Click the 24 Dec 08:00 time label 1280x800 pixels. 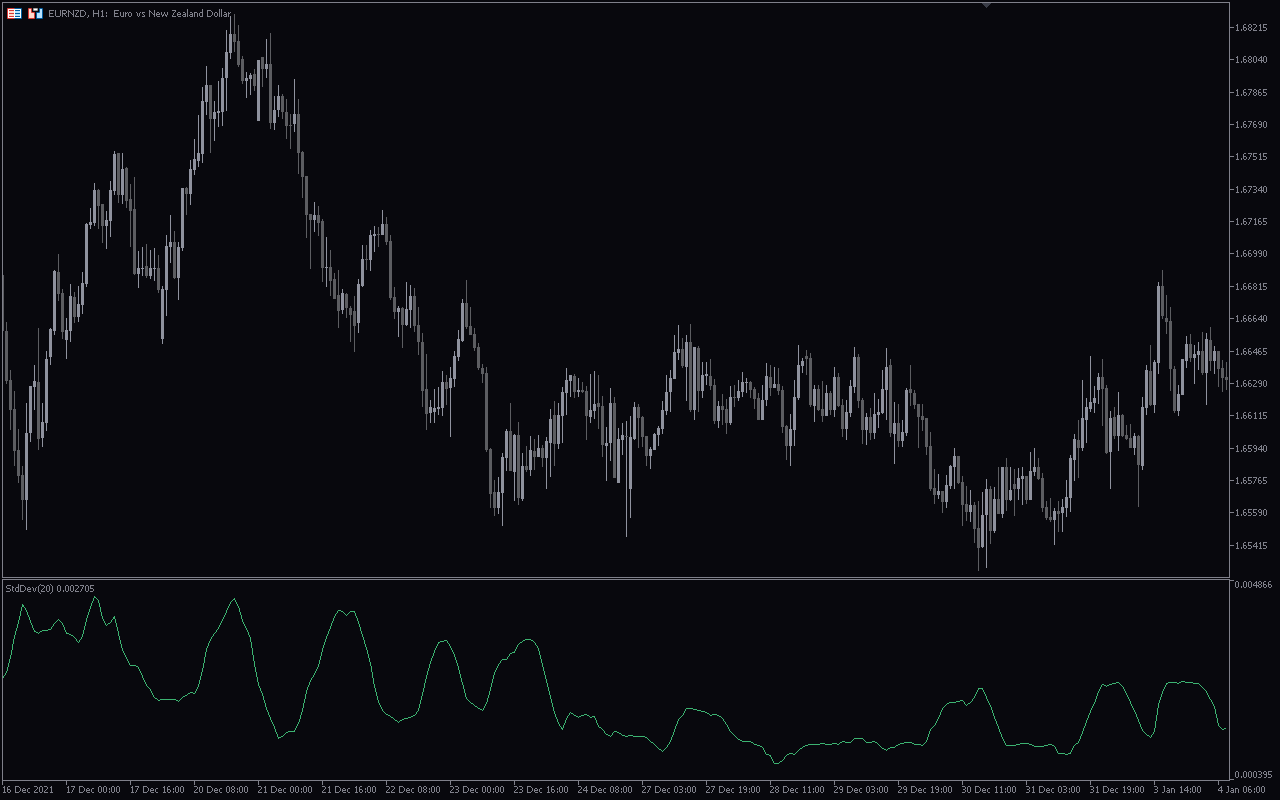click(605, 790)
